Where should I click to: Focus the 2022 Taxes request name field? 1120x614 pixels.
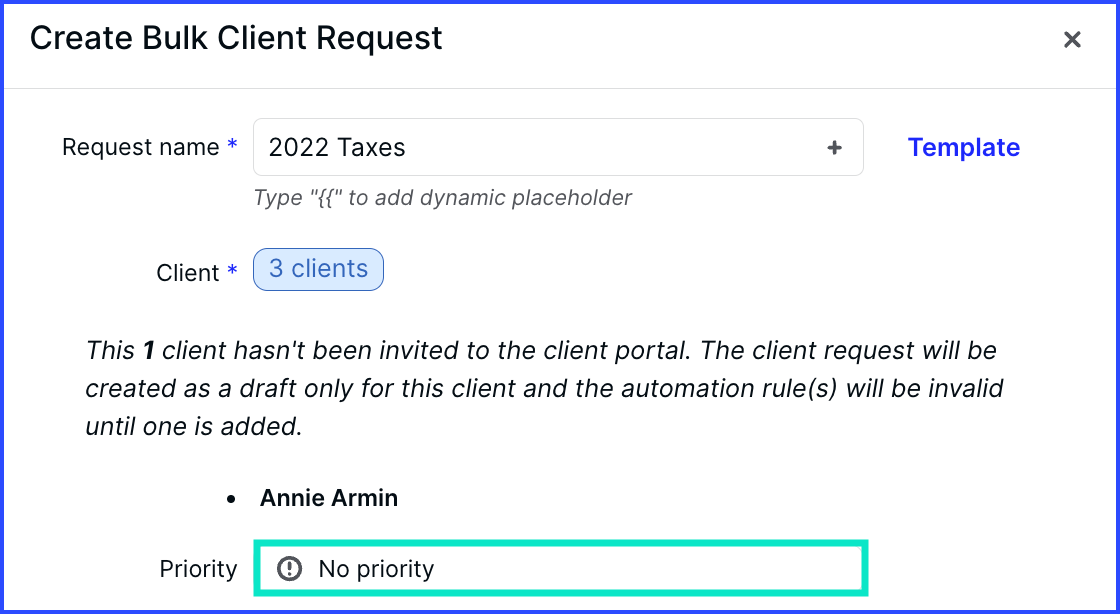[559, 147]
